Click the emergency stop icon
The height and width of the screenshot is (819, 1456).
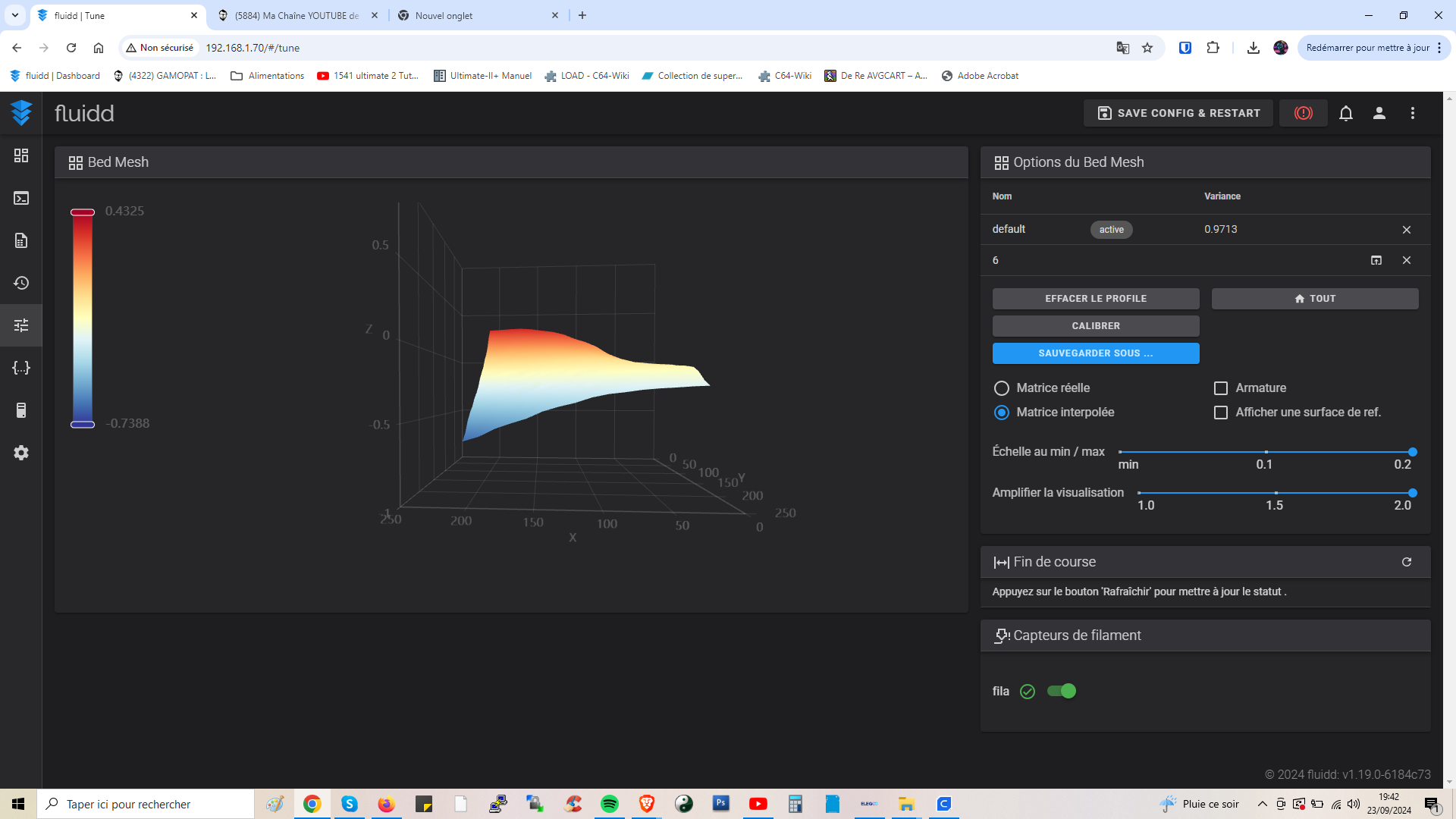[x=1303, y=113]
